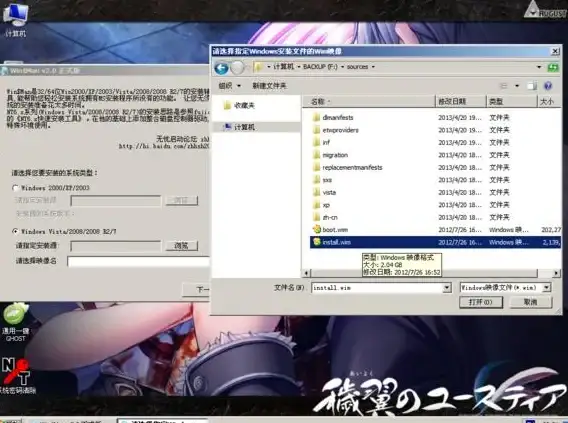568x423 pixels.
Task: Open the 文件名 combo box dropdown
Action: click(x=447, y=288)
